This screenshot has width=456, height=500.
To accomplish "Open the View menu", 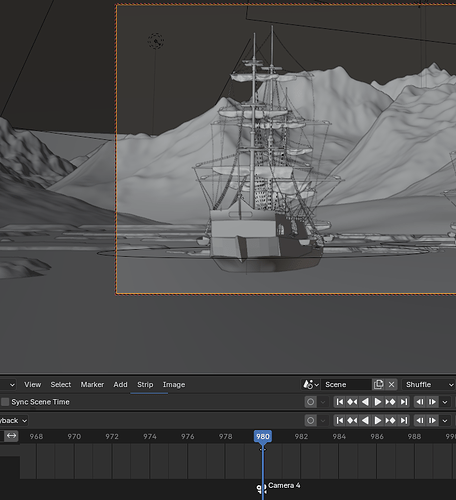I will (32, 385).
